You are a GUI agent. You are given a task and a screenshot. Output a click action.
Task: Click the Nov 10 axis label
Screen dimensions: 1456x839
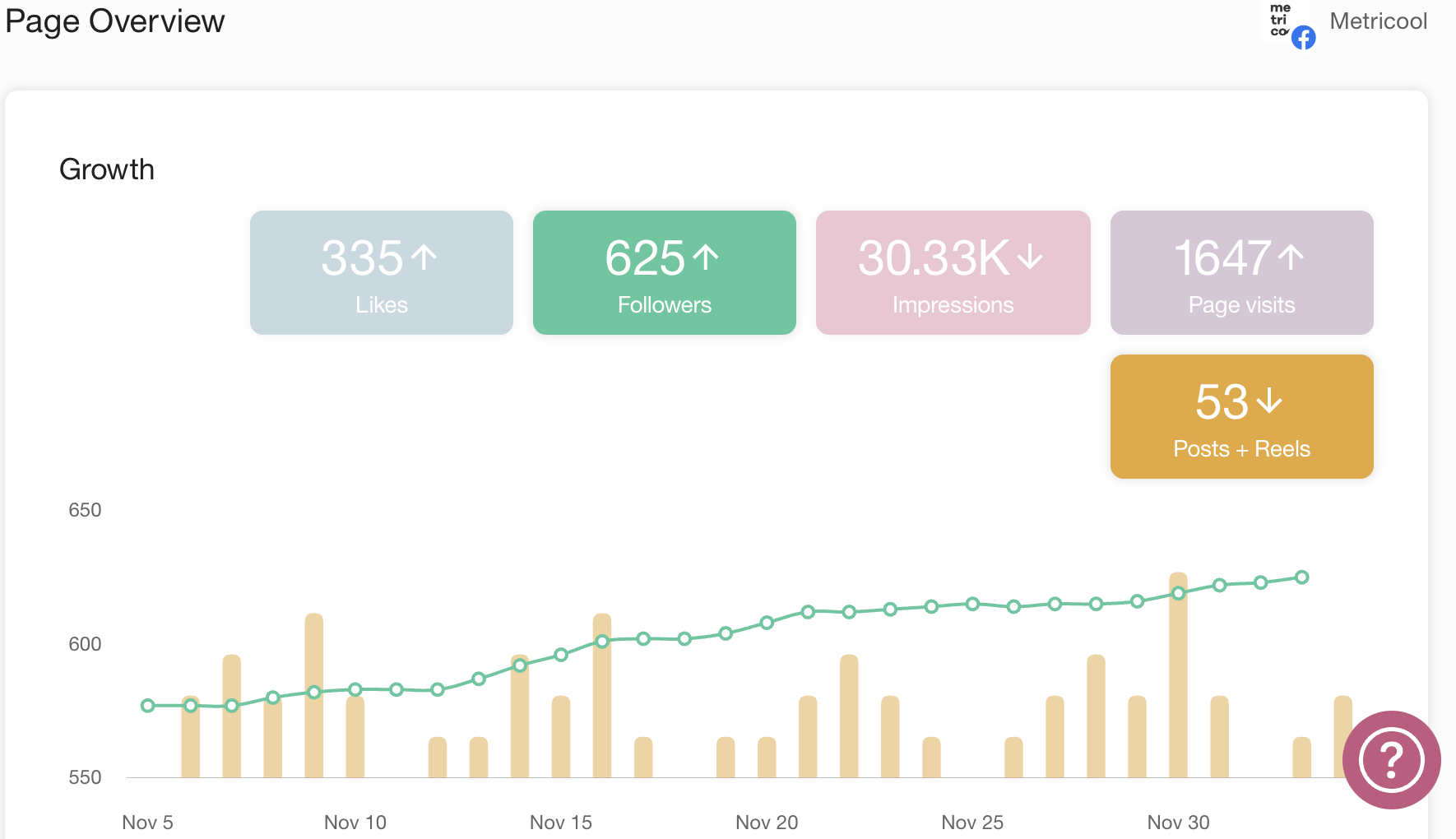355,823
